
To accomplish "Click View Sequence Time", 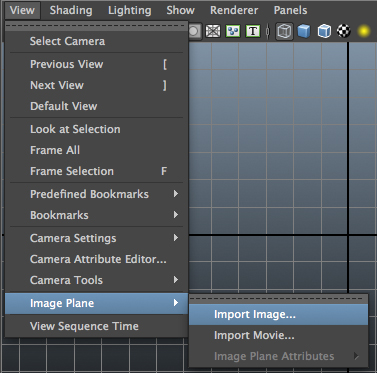I will coord(97,326).
